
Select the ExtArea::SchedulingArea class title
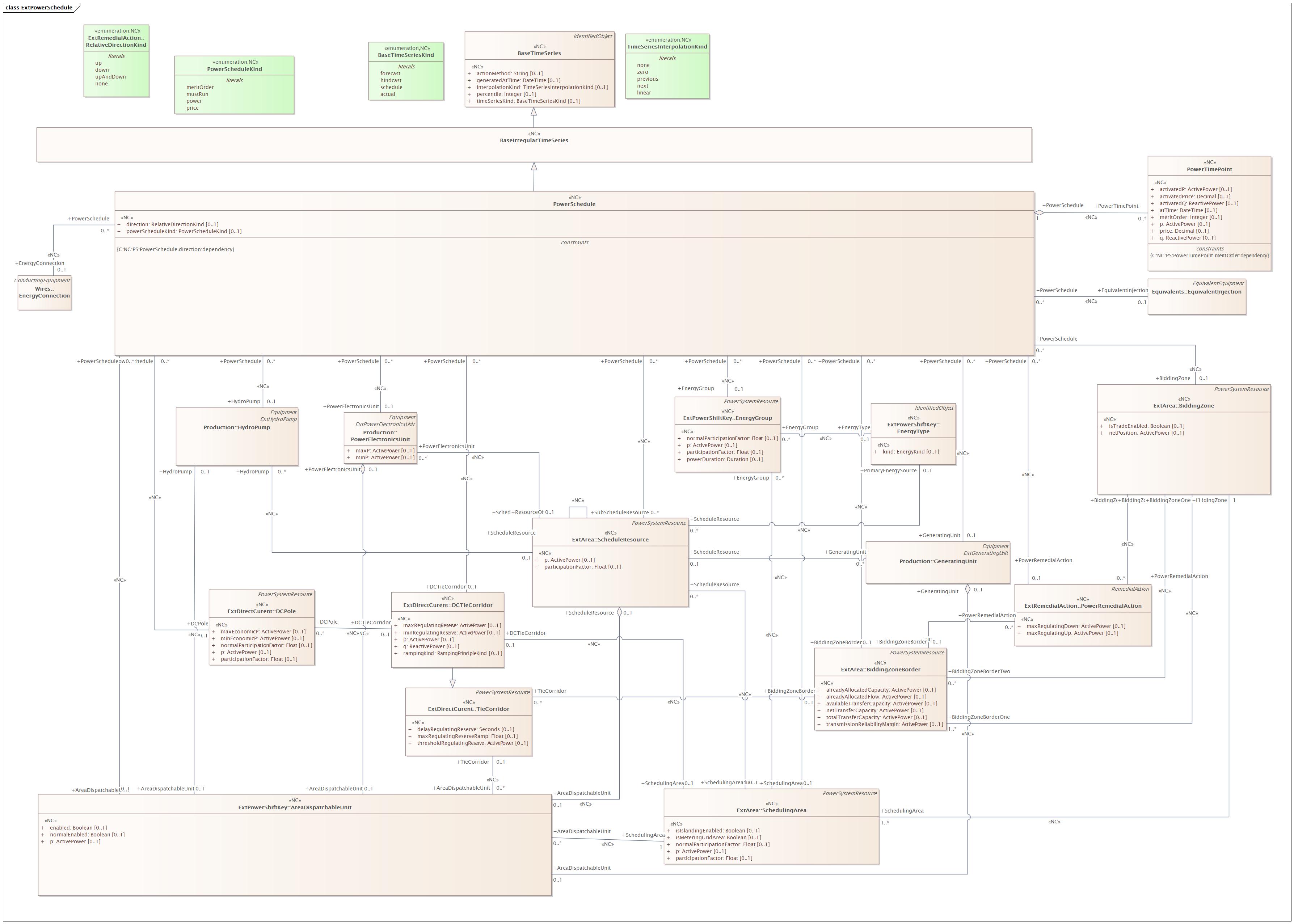771,811
